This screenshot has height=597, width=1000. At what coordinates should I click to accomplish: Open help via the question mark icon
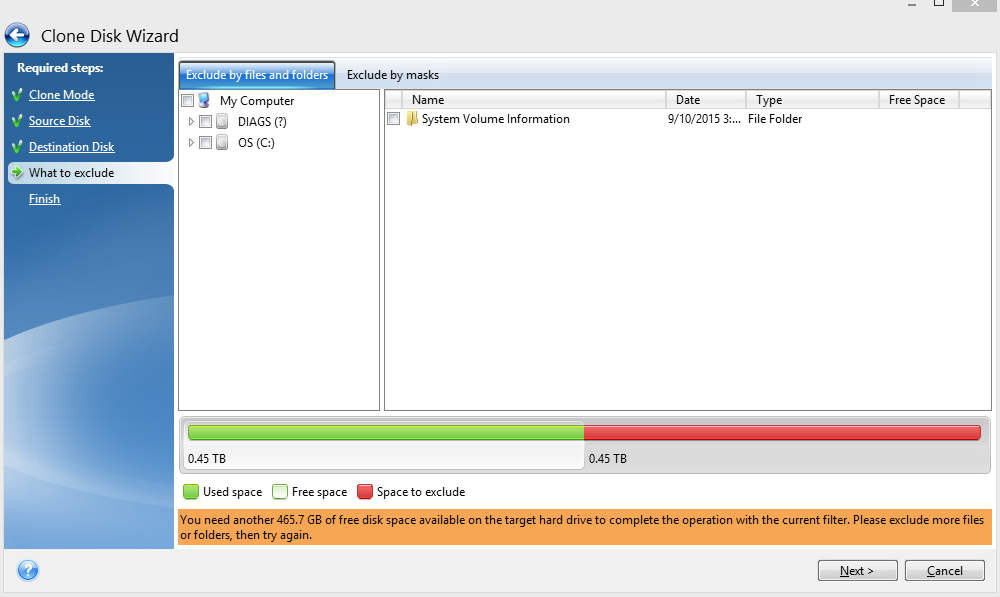28,570
